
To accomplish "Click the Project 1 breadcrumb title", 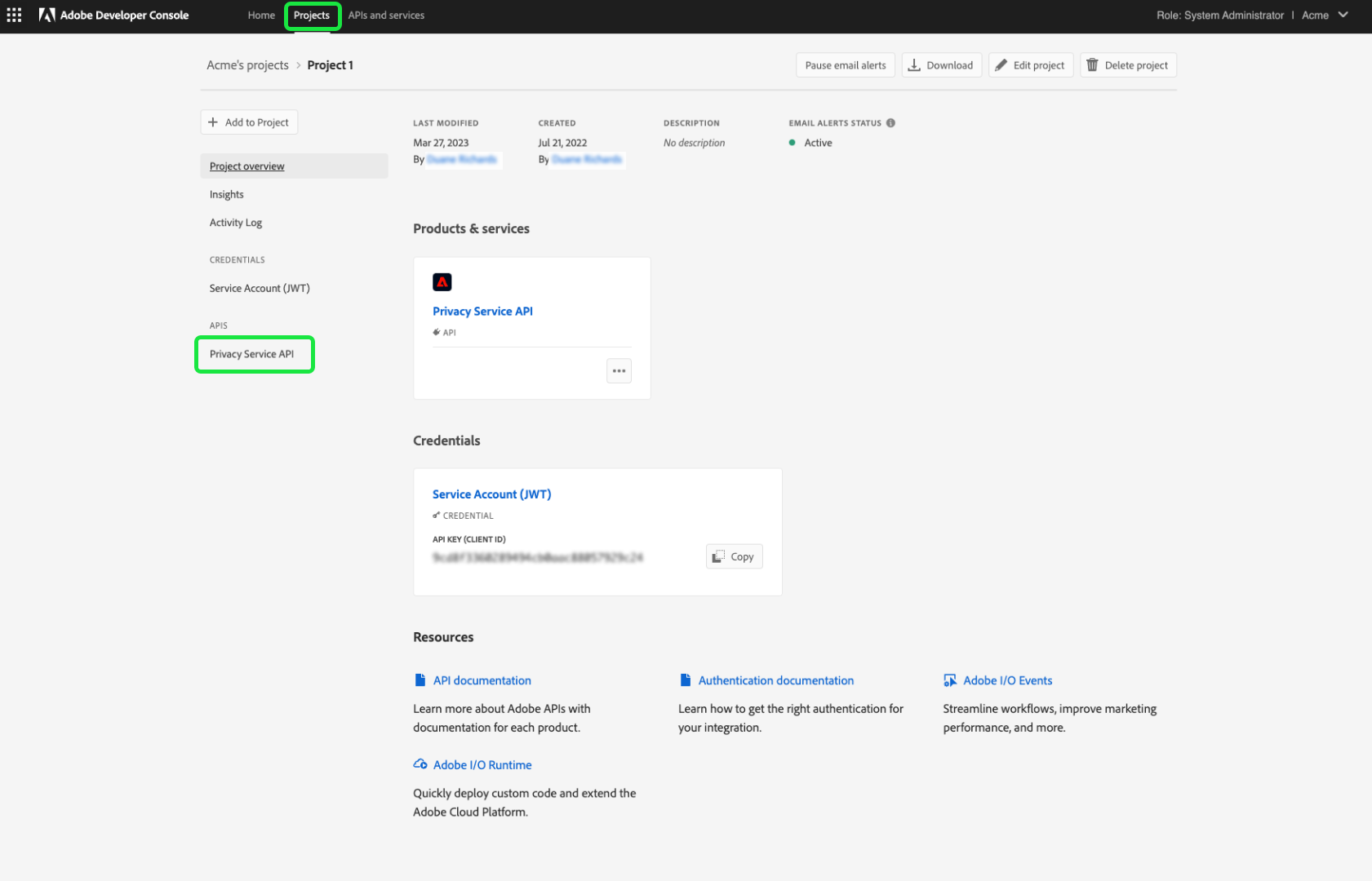I will [331, 65].
